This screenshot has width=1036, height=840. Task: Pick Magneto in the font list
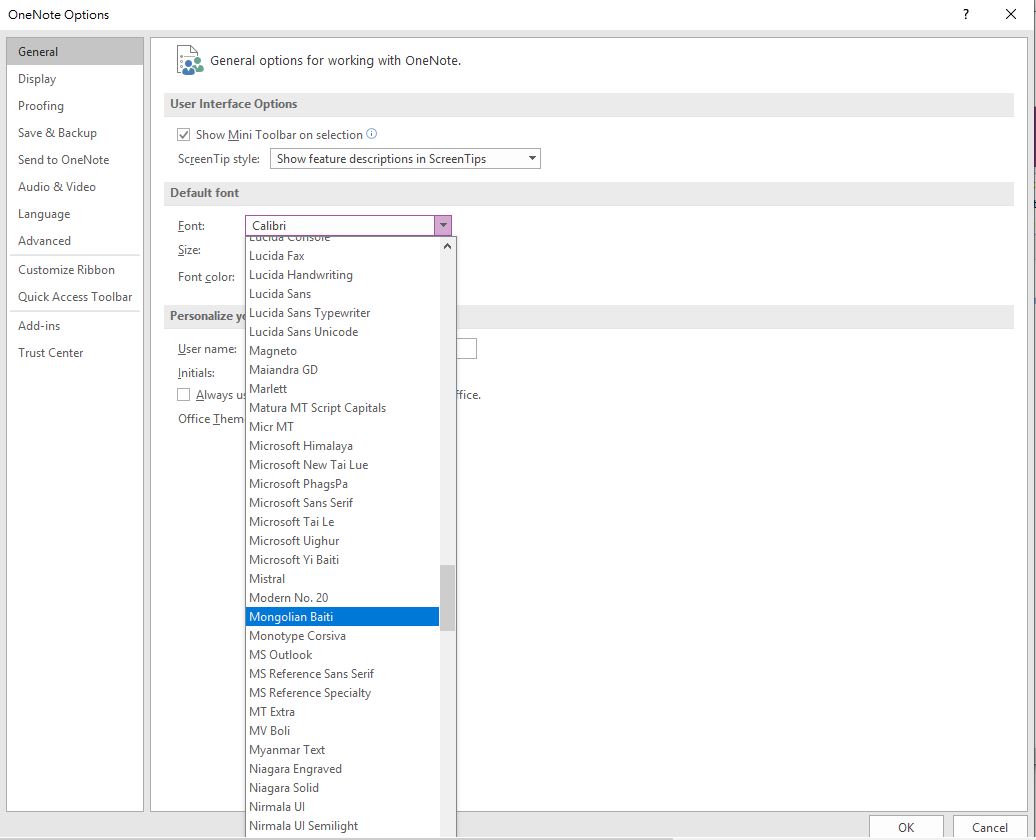tap(342, 351)
